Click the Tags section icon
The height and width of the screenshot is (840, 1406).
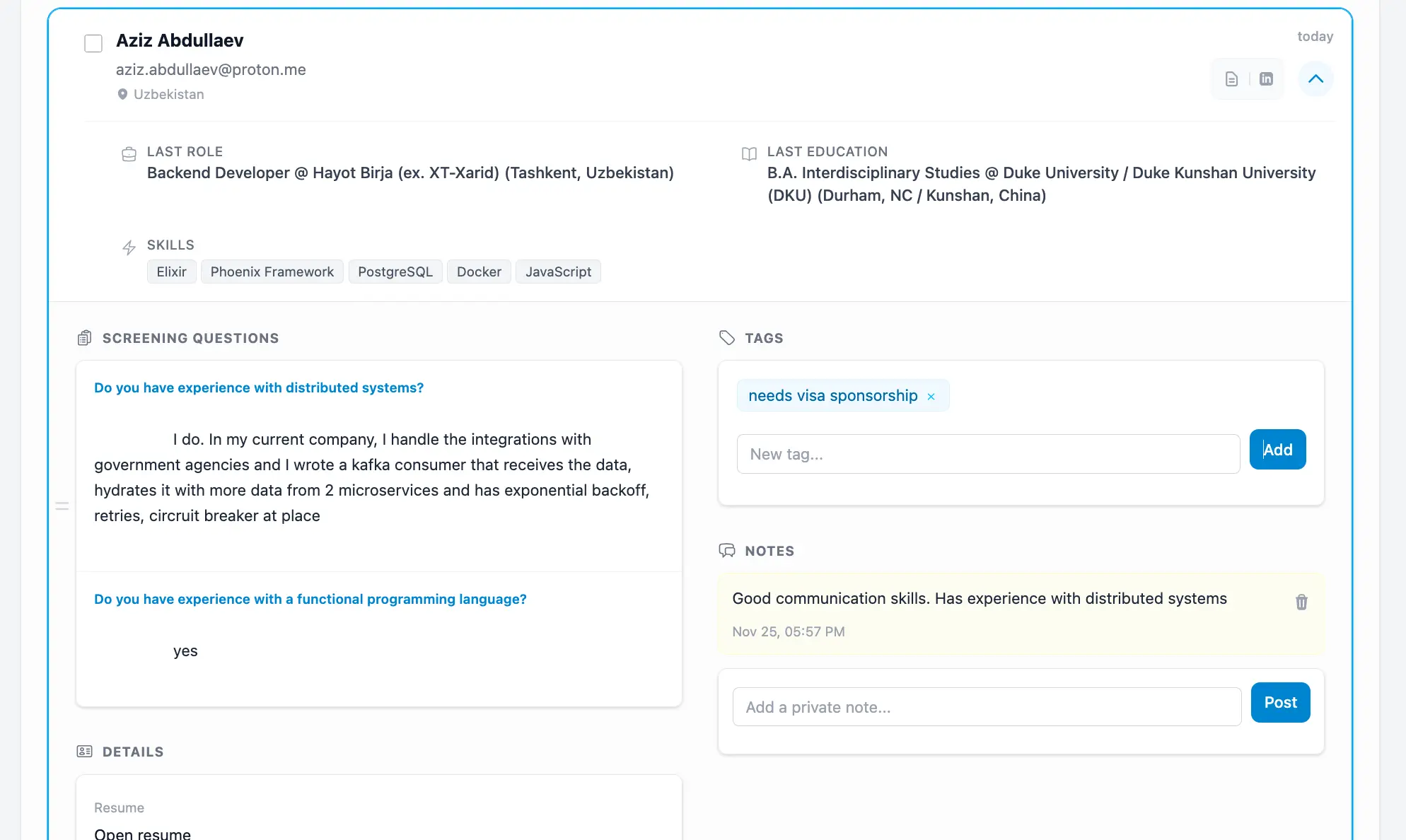click(x=726, y=338)
